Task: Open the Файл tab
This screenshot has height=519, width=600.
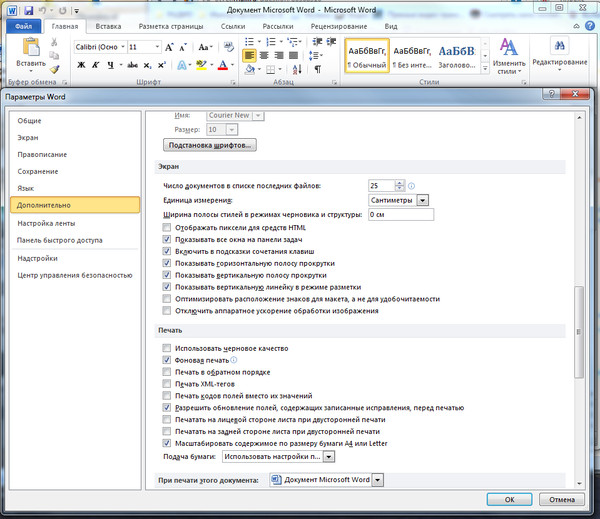Action: click(24, 26)
